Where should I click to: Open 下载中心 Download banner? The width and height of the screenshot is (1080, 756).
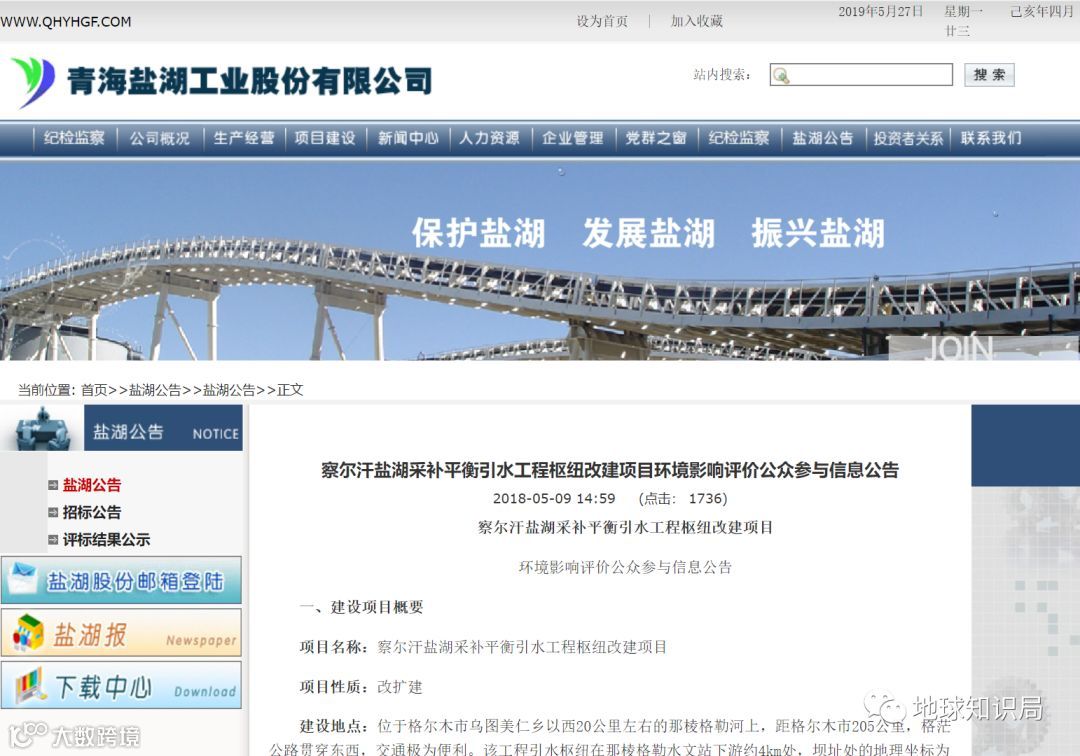[x=121, y=685]
